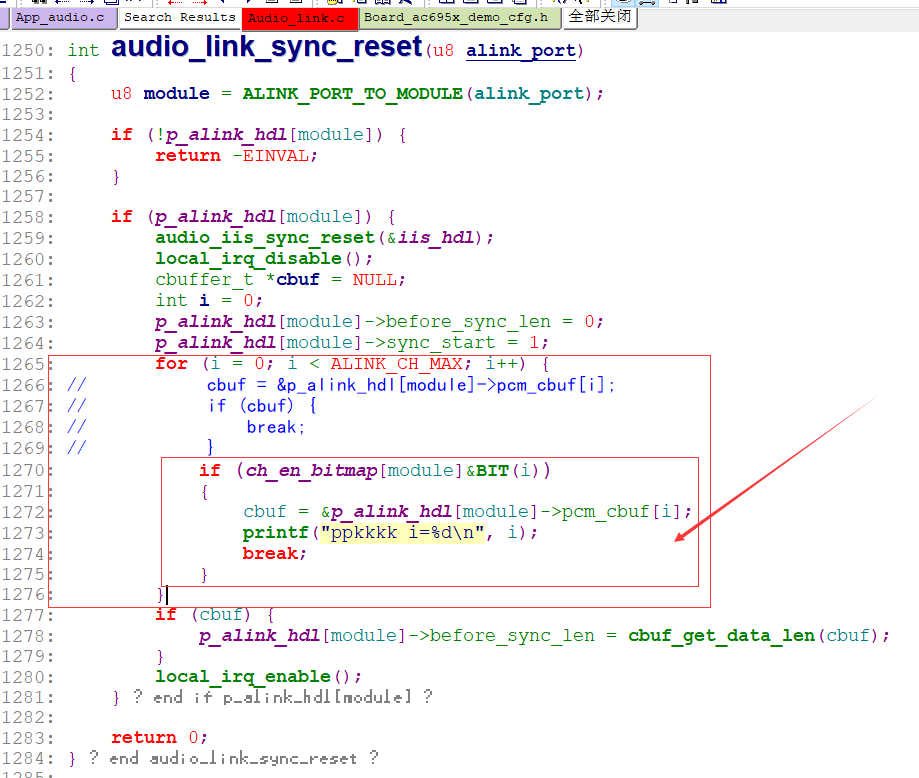
Task: Select the Audio_link.c tab
Action: (299, 18)
